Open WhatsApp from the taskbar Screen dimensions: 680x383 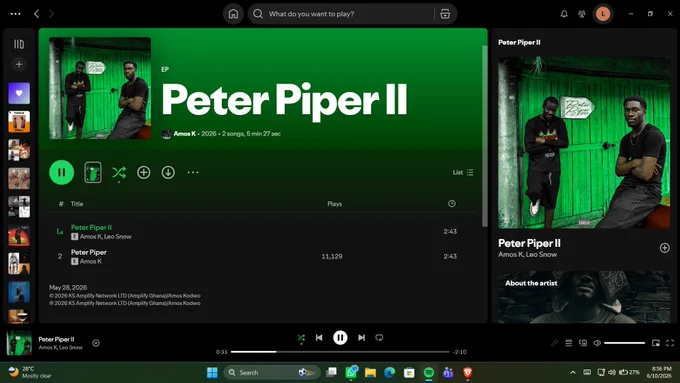(351, 372)
